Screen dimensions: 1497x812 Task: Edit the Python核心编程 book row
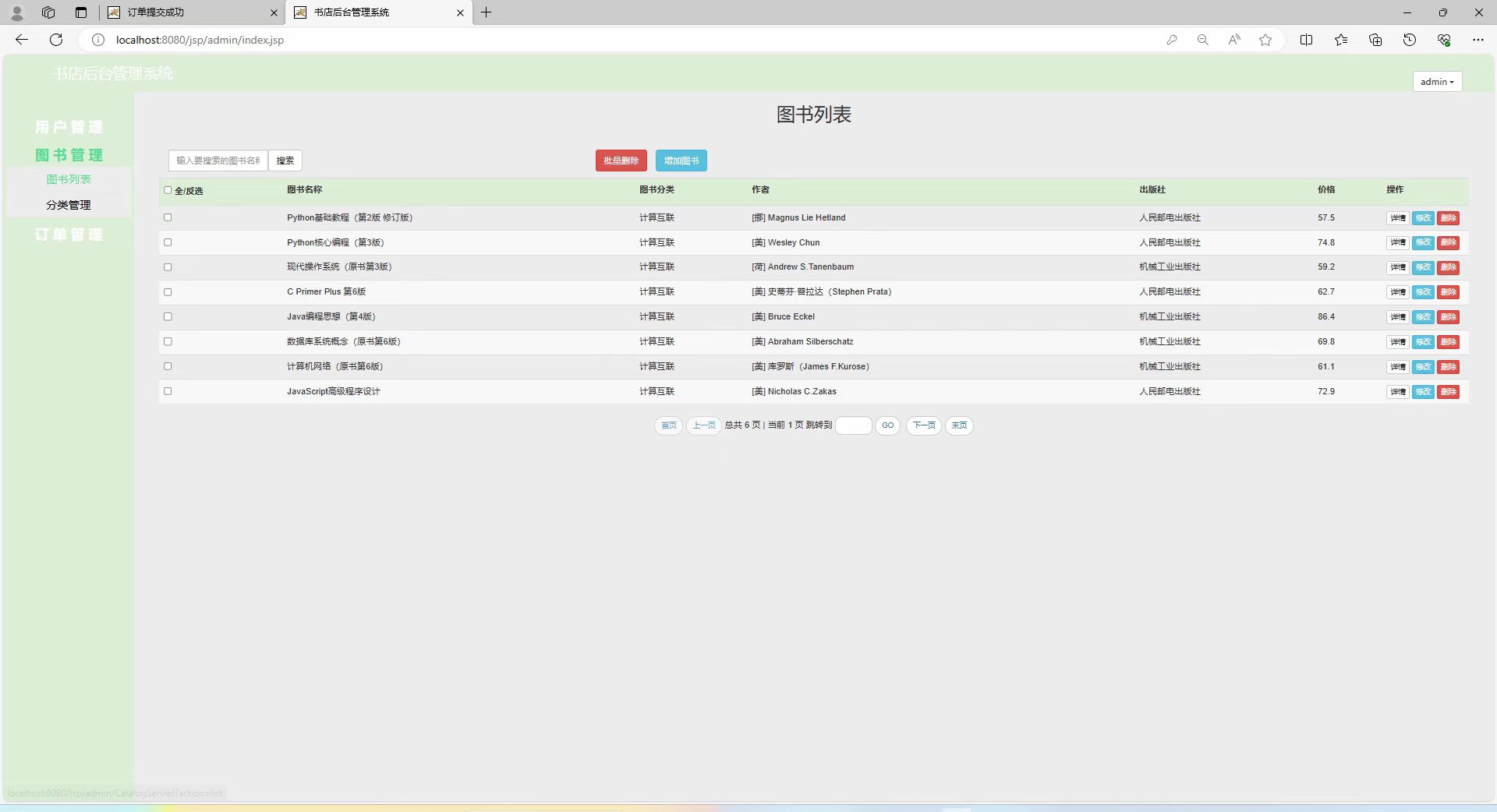pyautogui.click(x=1423, y=243)
